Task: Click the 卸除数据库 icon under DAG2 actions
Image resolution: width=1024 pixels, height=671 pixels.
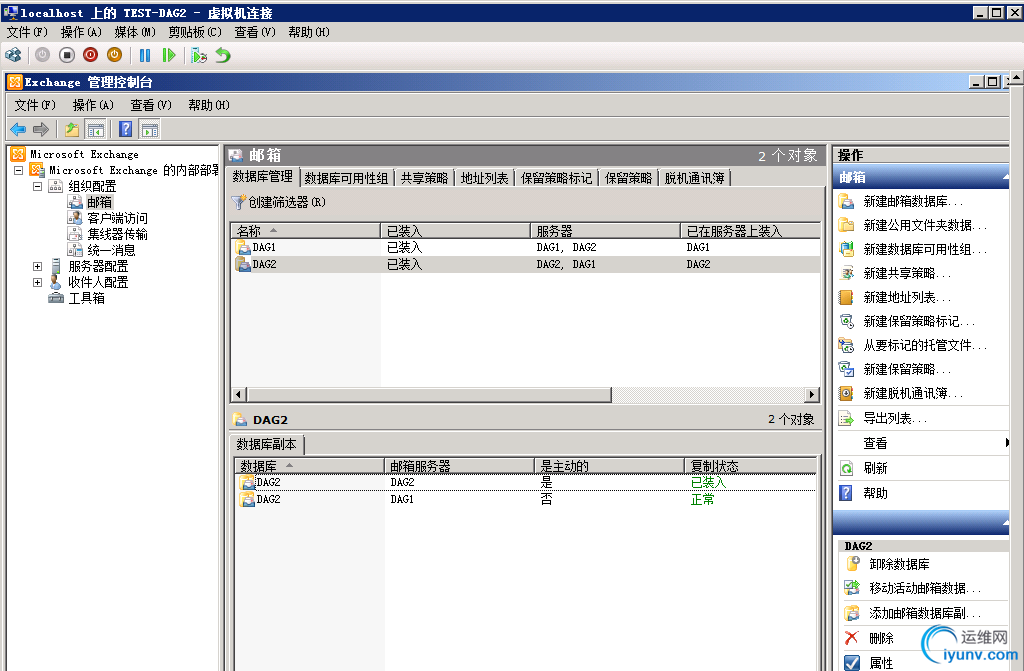Action: pos(852,564)
